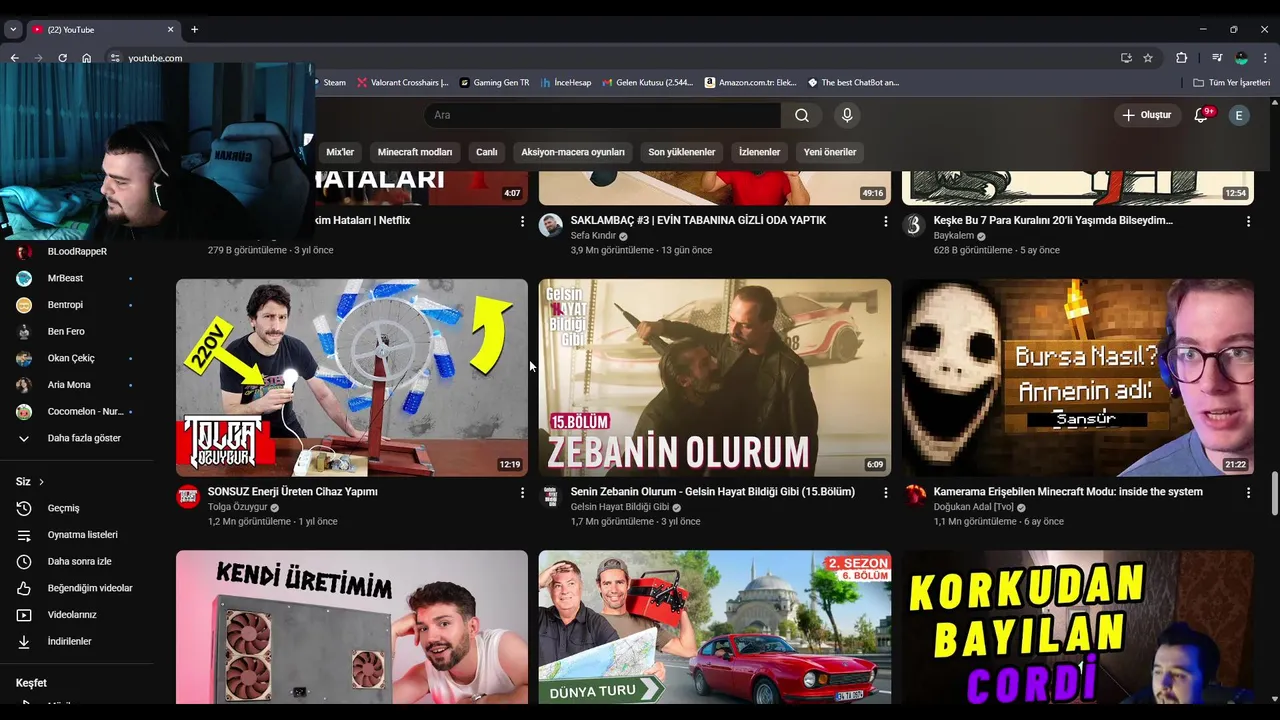Image resolution: width=1280 pixels, height=720 pixels.
Task: Play SONSUZ Enerji Üreten Cihaz thumbnail
Action: click(x=352, y=377)
